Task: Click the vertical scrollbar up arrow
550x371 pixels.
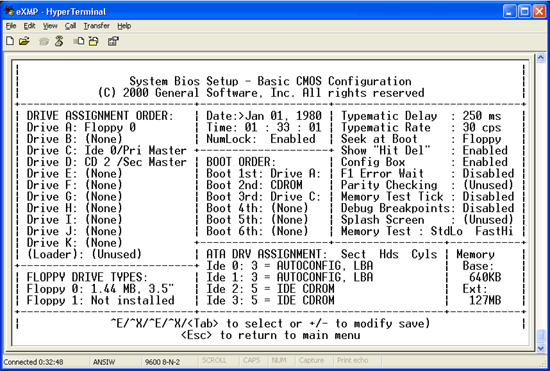Action: (541, 58)
